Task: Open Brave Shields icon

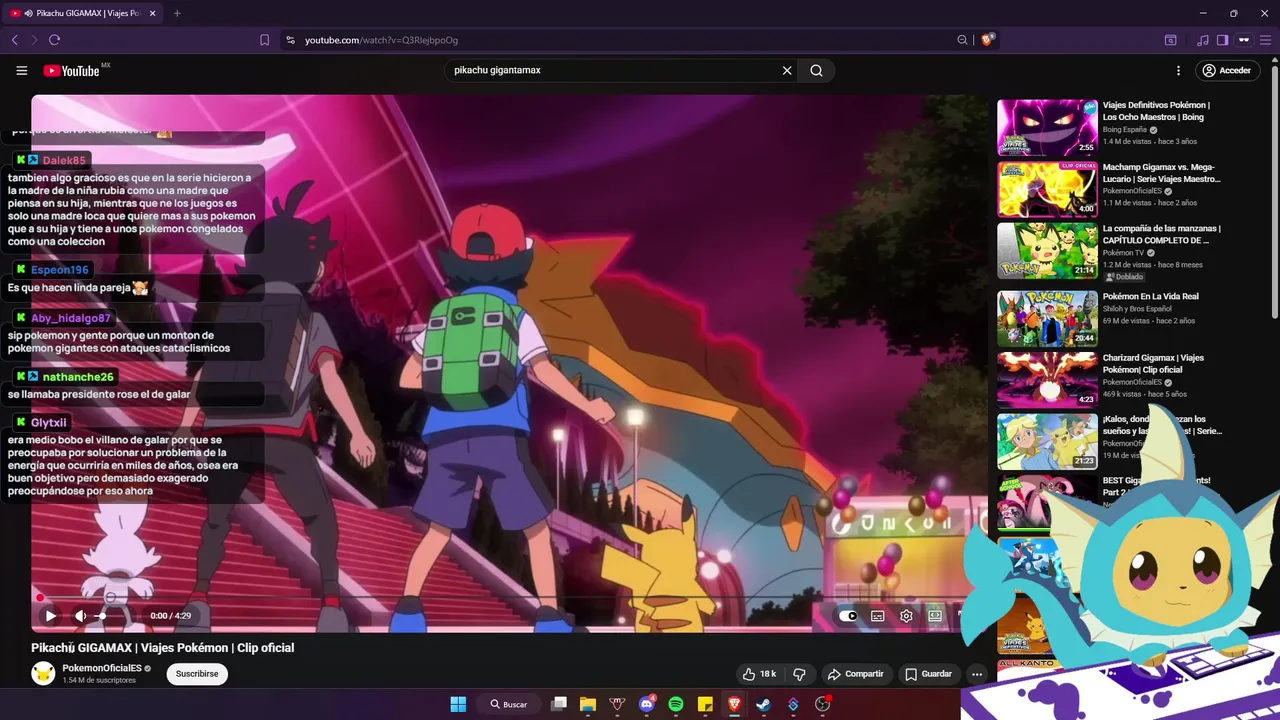Action: pyautogui.click(x=988, y=40)
